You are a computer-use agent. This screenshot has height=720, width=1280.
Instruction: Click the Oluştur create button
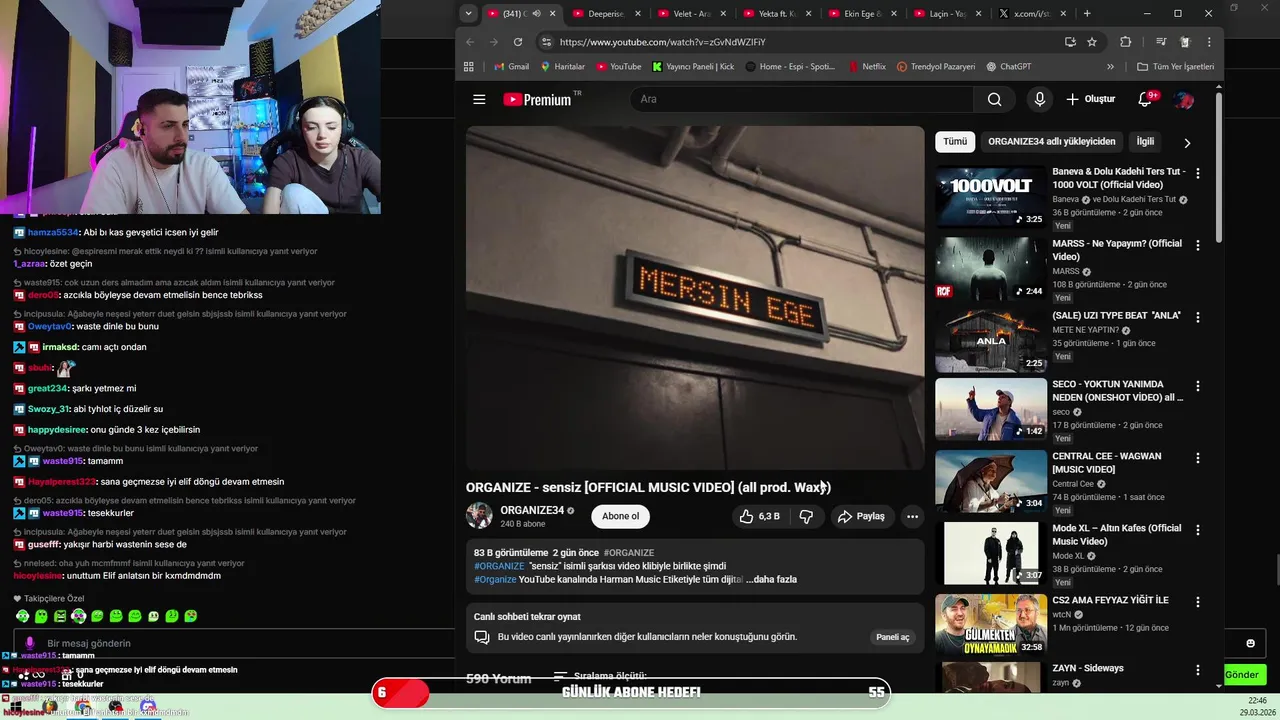1091,99
